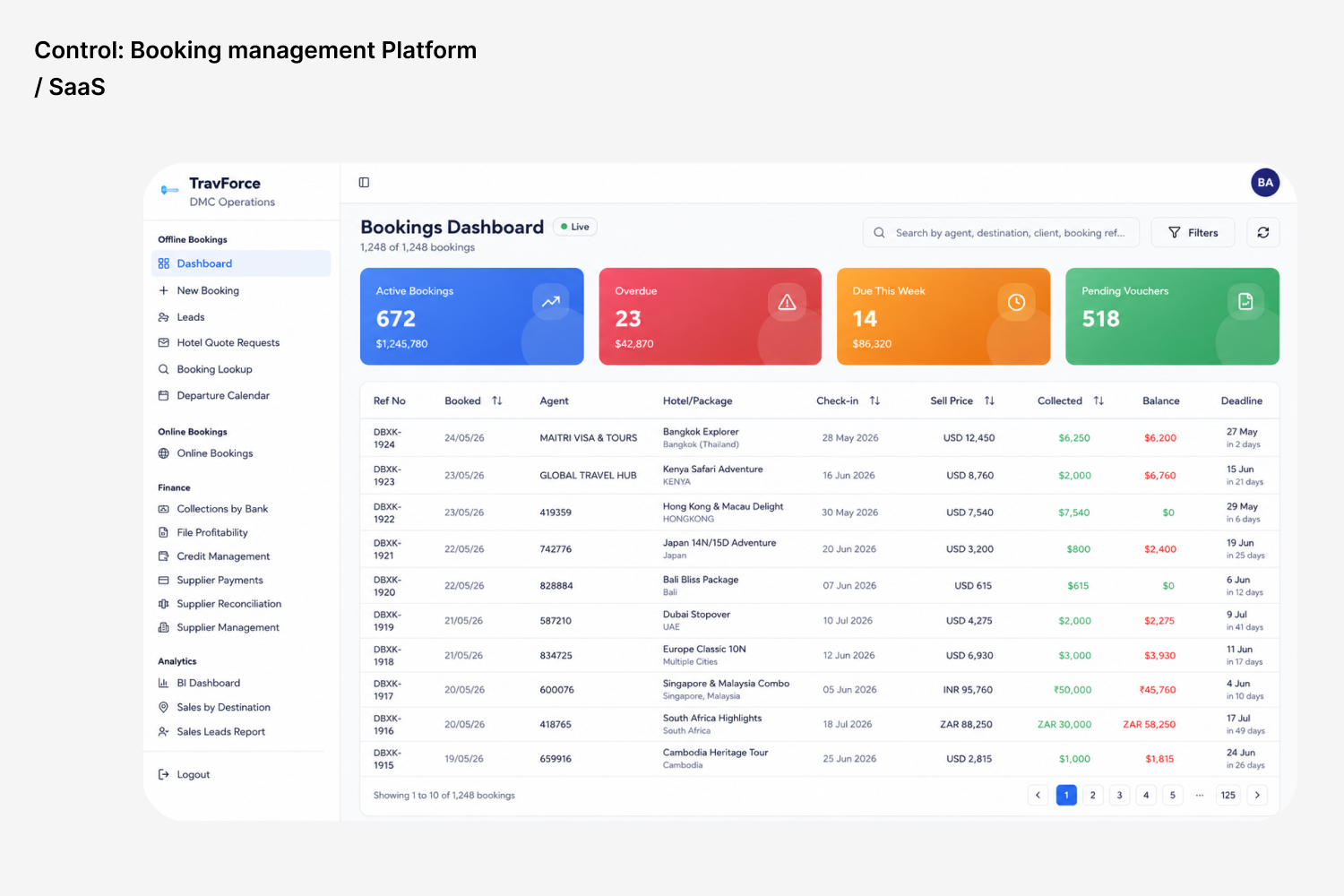
Task: Click the refresh bookings icon
Action: 1262,233
